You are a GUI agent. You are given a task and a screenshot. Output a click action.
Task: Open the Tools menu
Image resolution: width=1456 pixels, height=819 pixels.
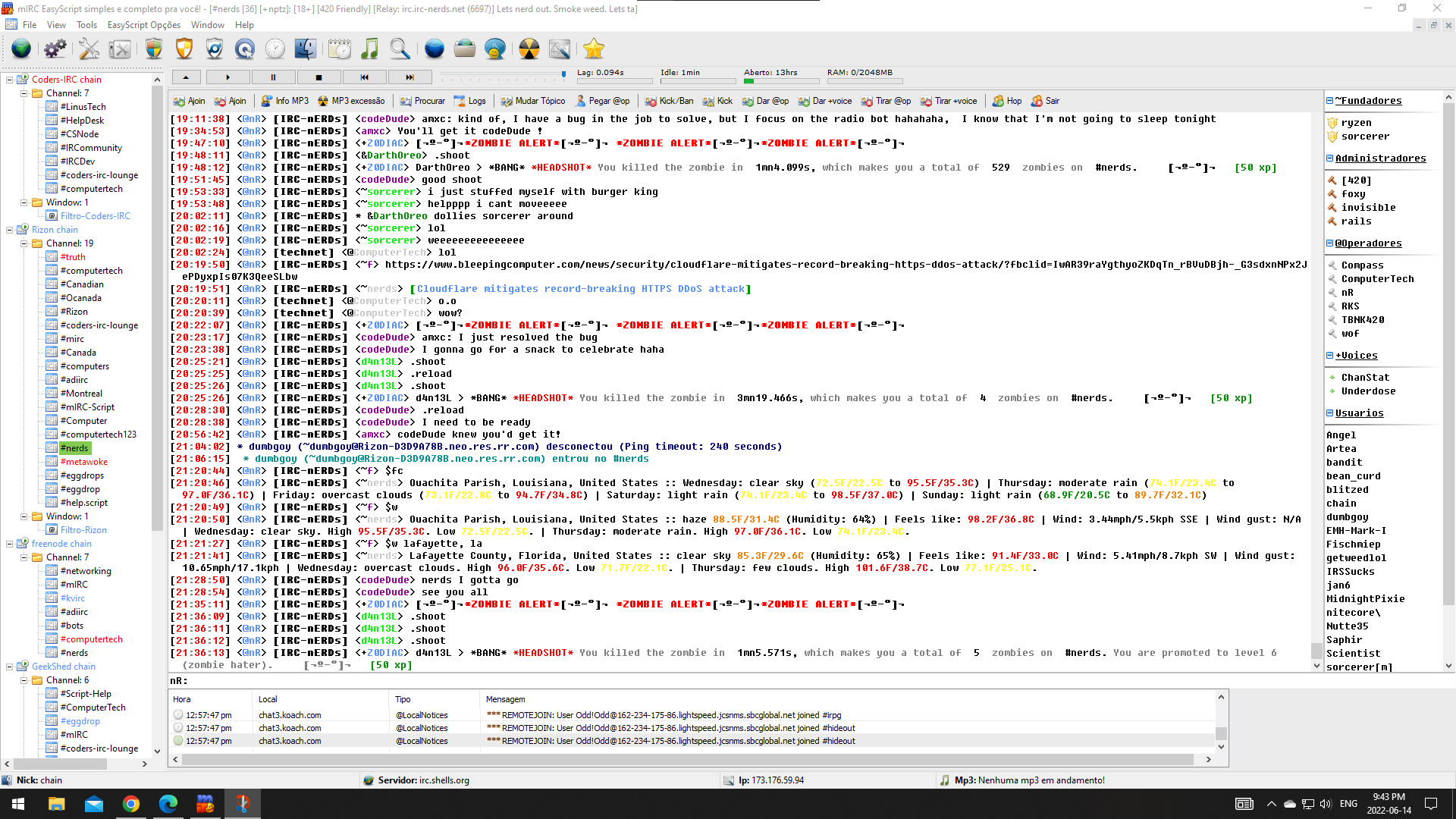pyautogui.click(x=86, y=25)
